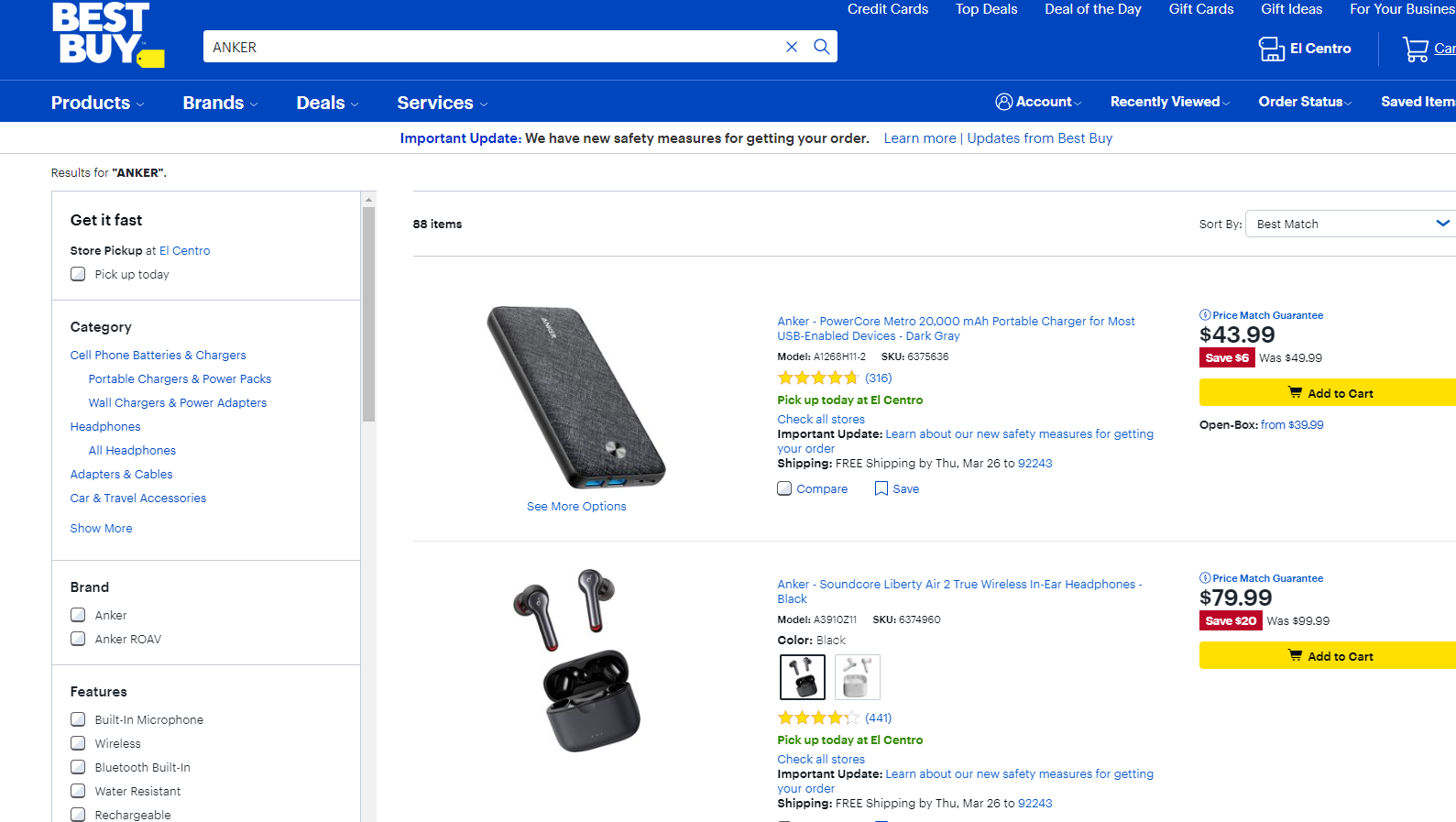Open the Anker PowerCore Metro product title
Image resolution: width=1456 pixels, height=822 pixels.
[x=956, y=328]
